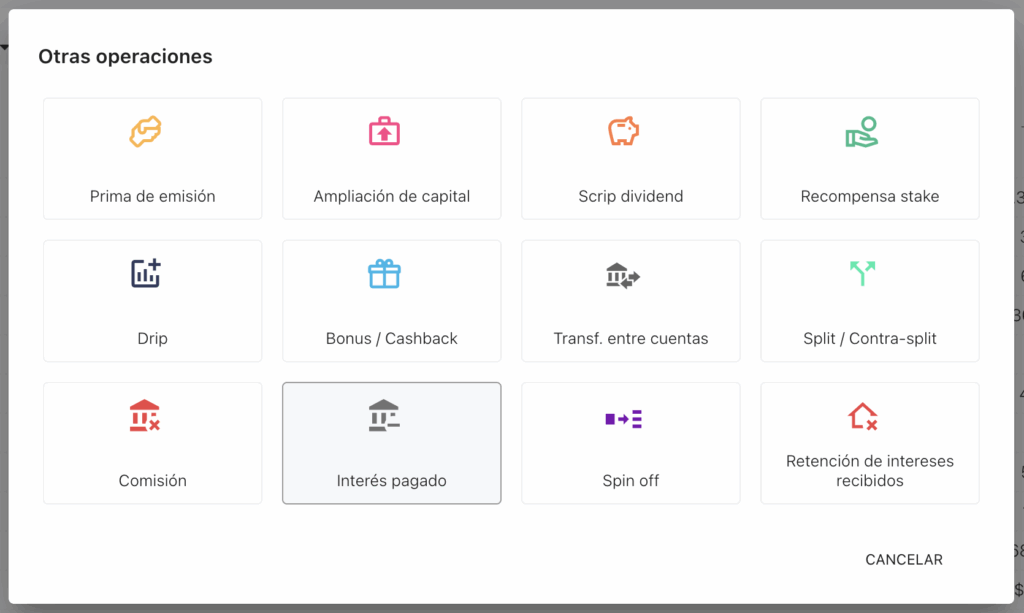Click the bank transfer arrows icon
Viewport: 1024px width, 613px height.
(x=623, y=275)
